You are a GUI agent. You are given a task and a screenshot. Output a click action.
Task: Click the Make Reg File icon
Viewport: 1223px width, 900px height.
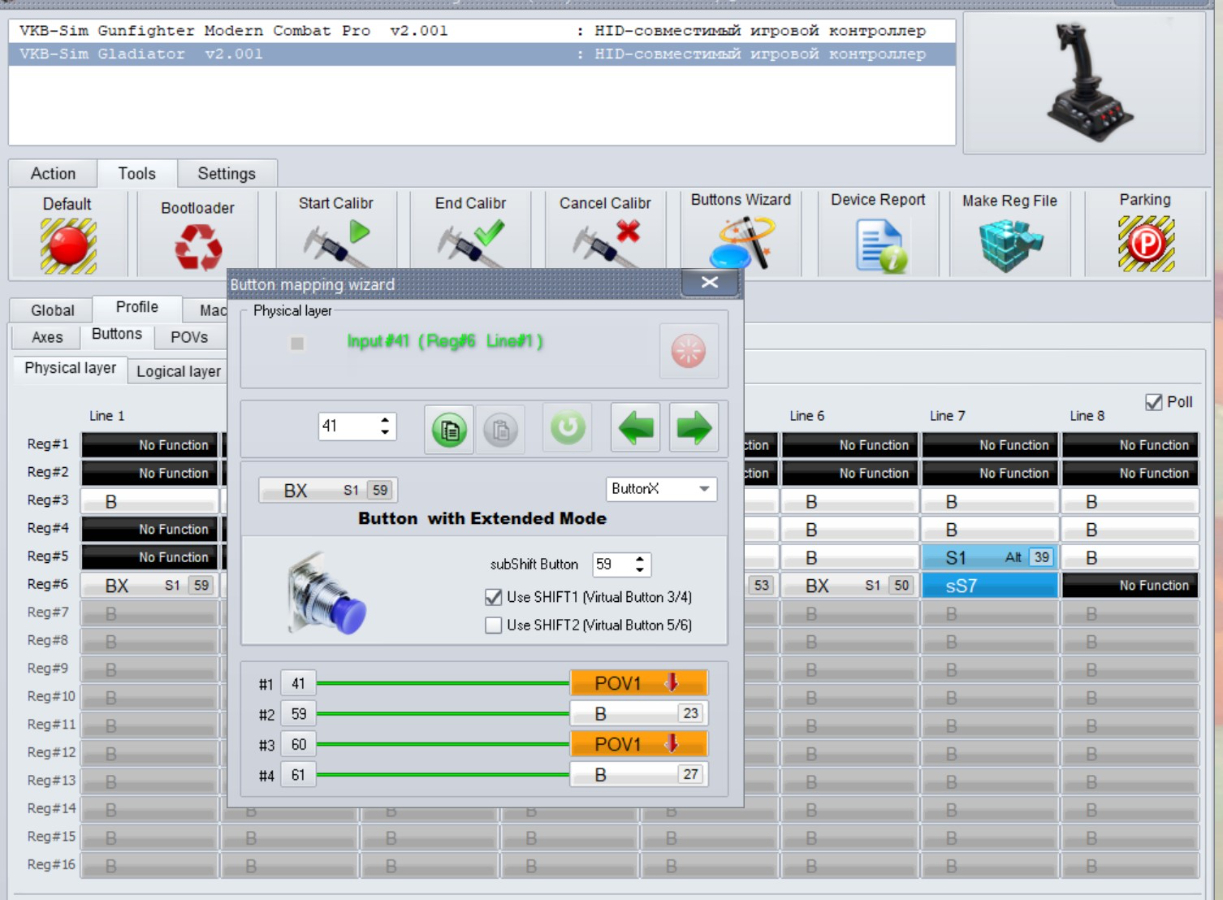[x=1010, y=246]
